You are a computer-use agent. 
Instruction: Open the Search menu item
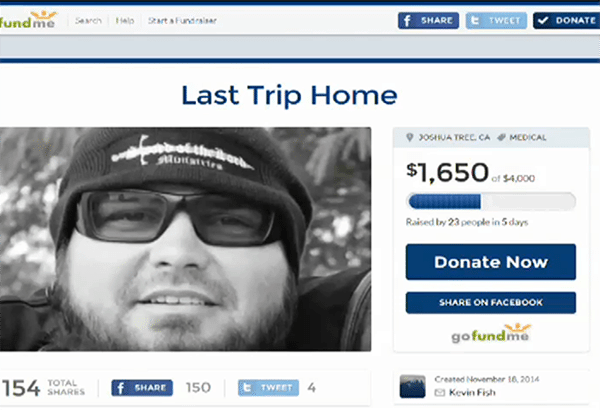point(88,20)
